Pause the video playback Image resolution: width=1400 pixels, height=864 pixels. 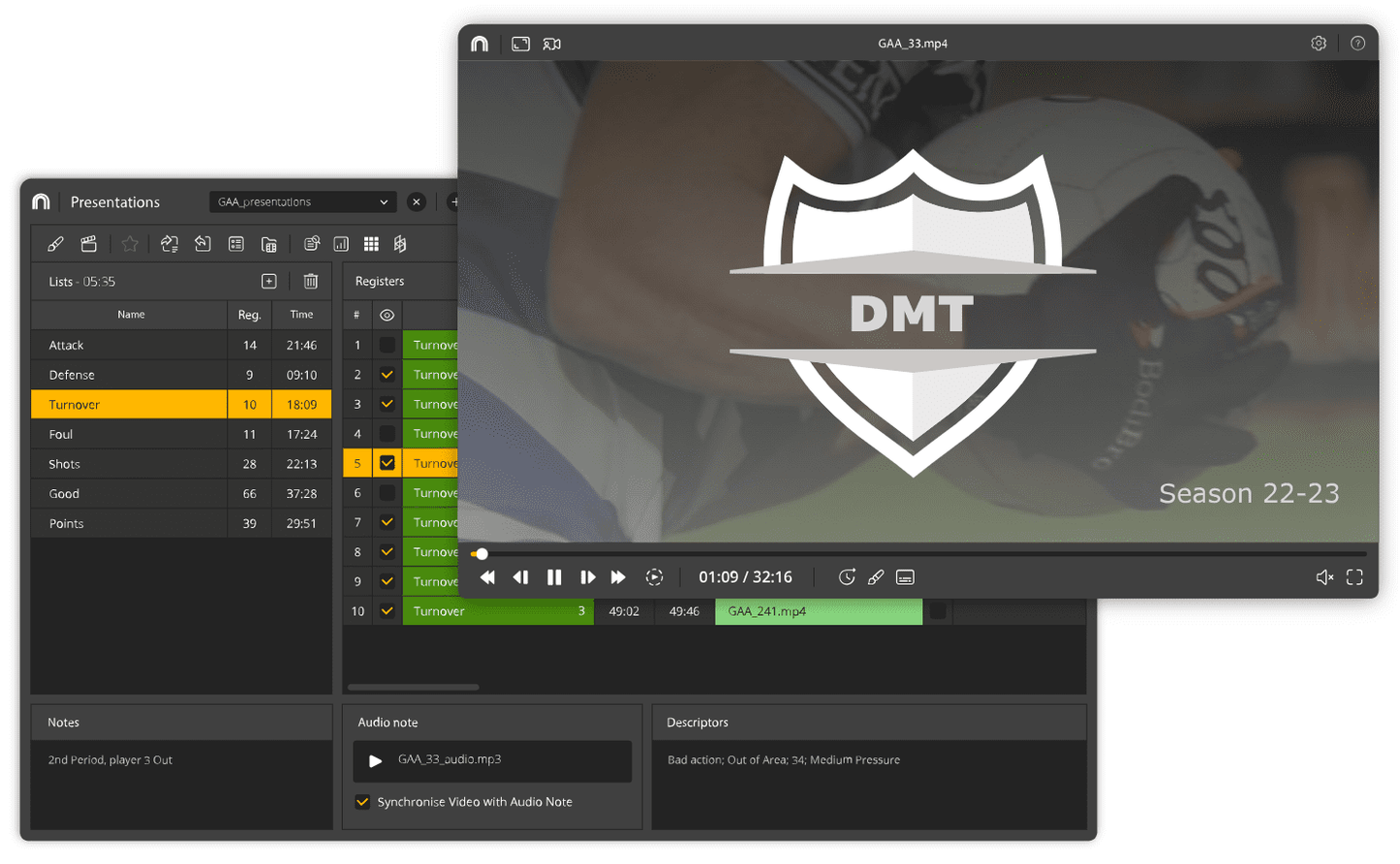(554, 577)
